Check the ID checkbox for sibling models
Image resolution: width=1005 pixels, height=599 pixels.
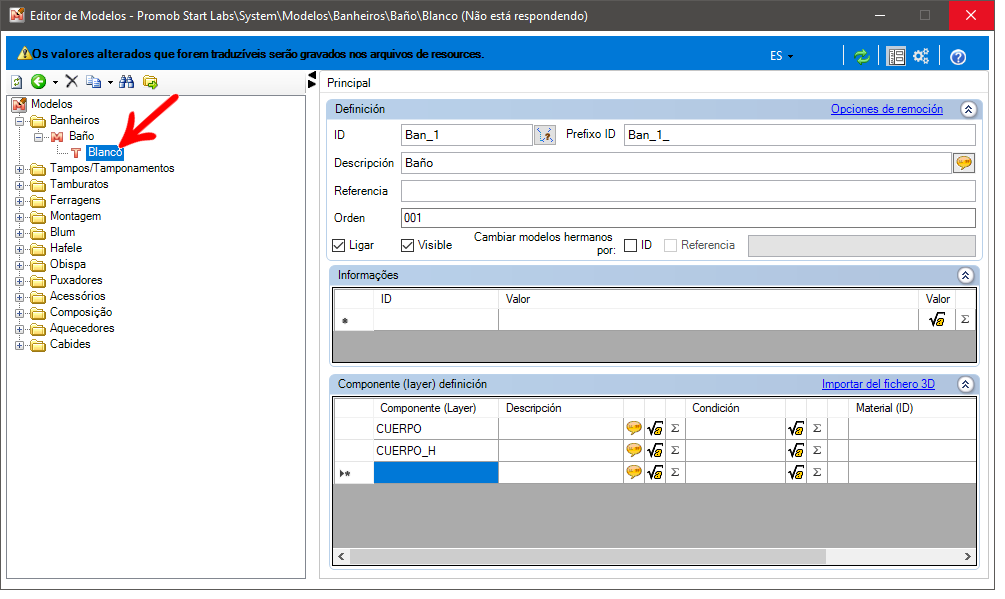point(631,245)
